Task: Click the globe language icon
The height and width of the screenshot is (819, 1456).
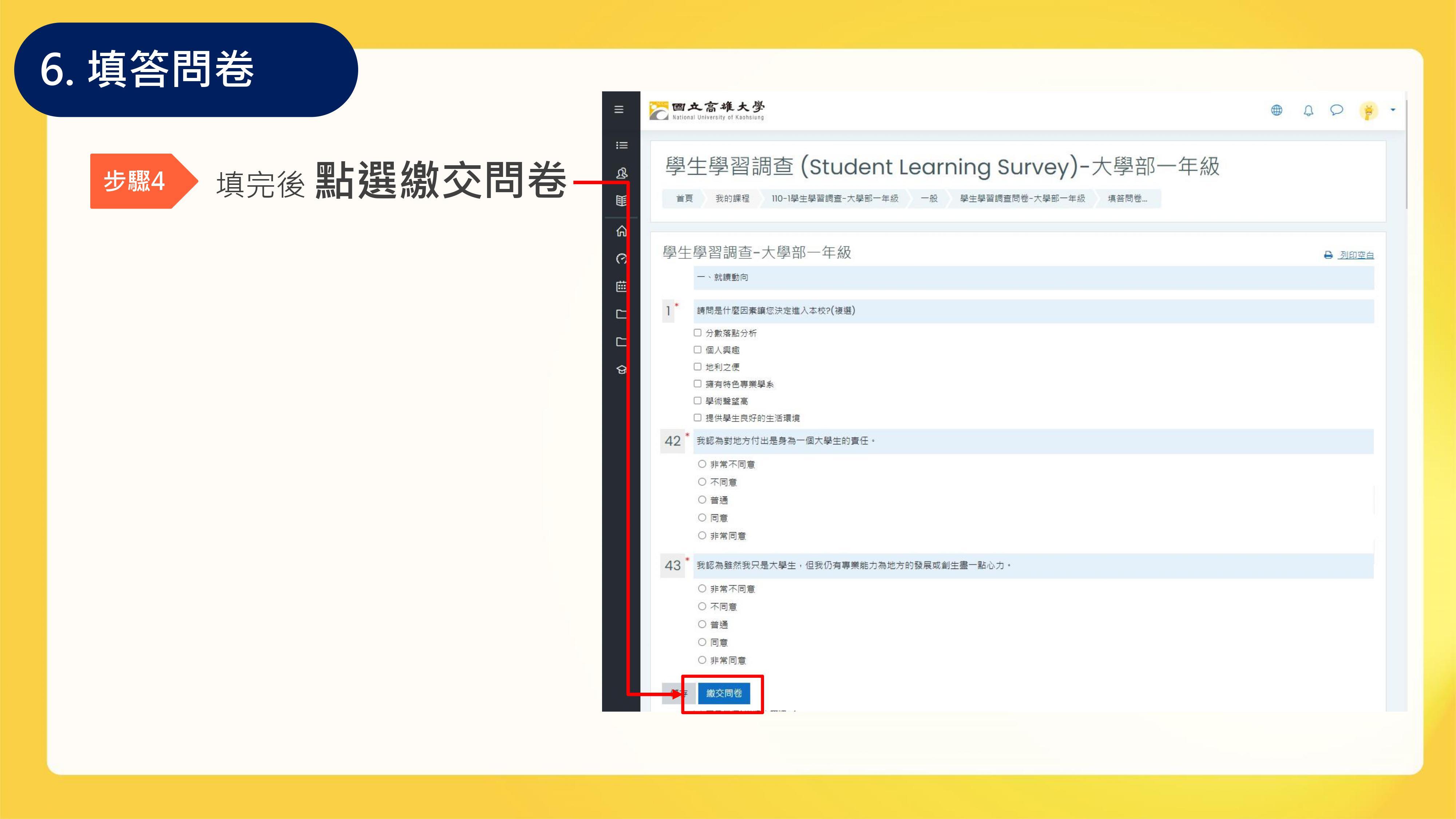Action: 1276,110
